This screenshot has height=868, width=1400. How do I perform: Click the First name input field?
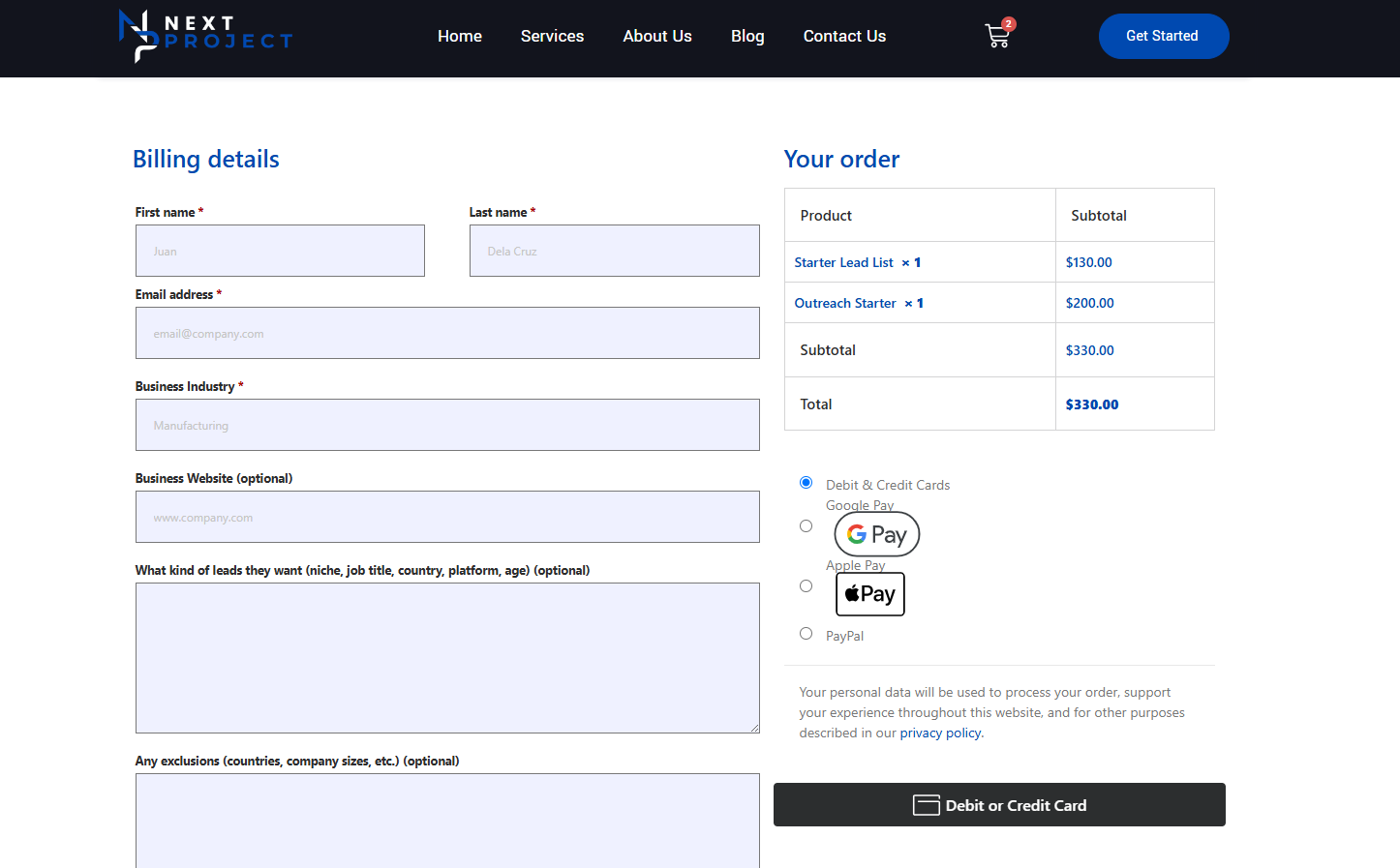pyautogui.click(x=280, y=251)
